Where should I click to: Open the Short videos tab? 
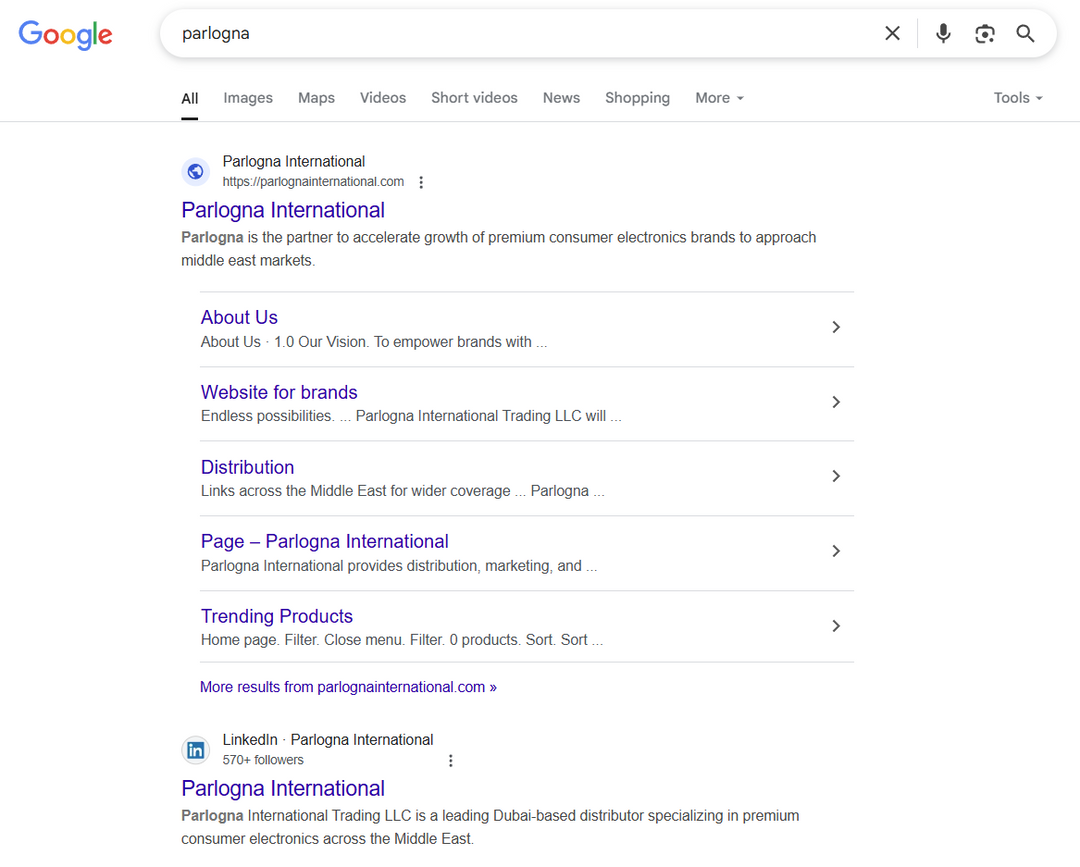click(x=474, y=98)
